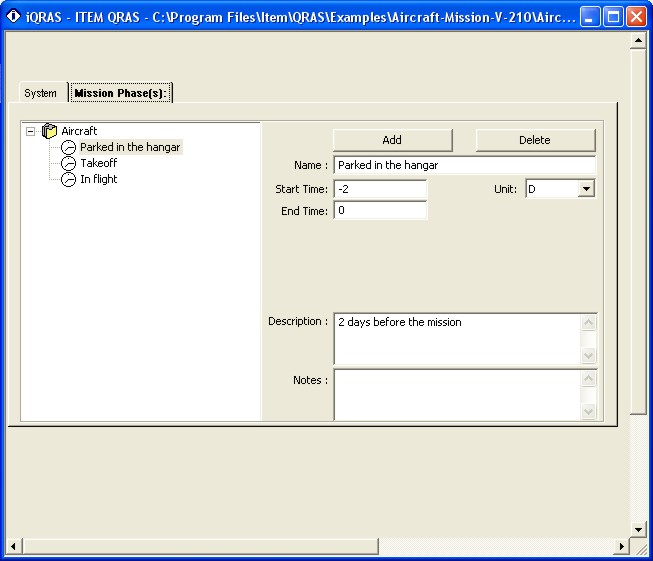Click inside the Notes text area
Screen dimensions: 653x561
coord(456,394)
